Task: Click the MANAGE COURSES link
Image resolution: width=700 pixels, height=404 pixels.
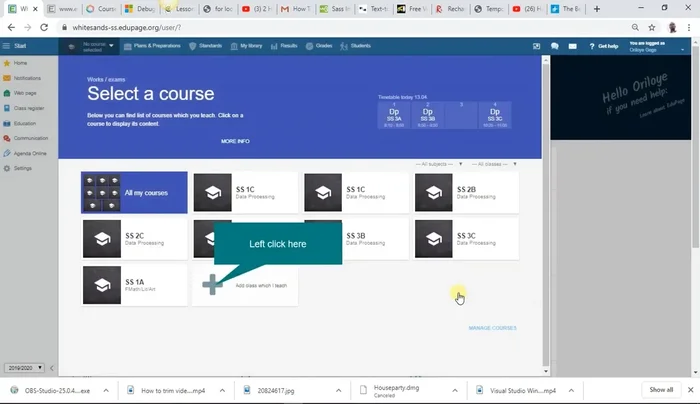Action: [492, 328]
